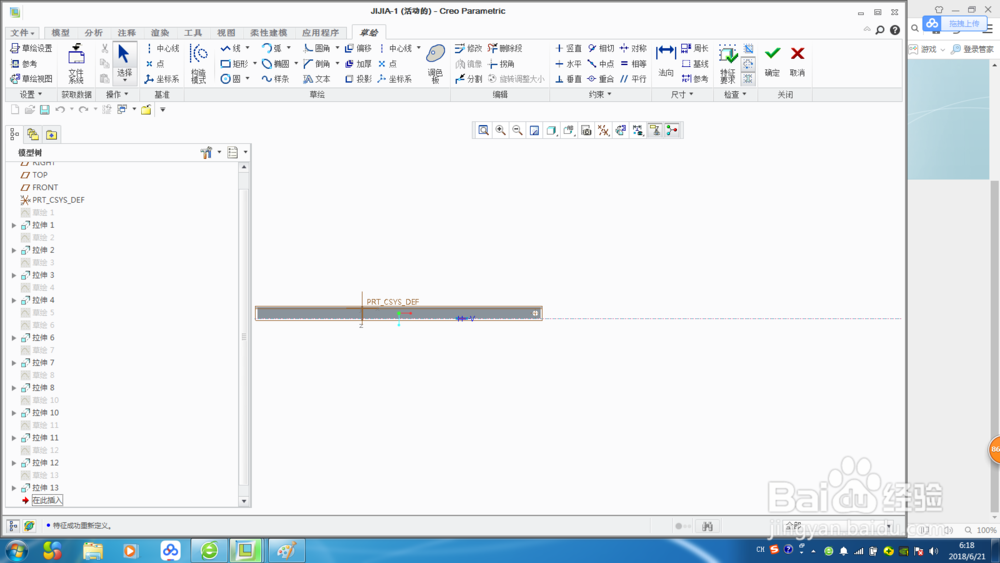Click the Refit icon in graphics toolbar
This screenshot has height=563, width=1000.
coord(483,130)
